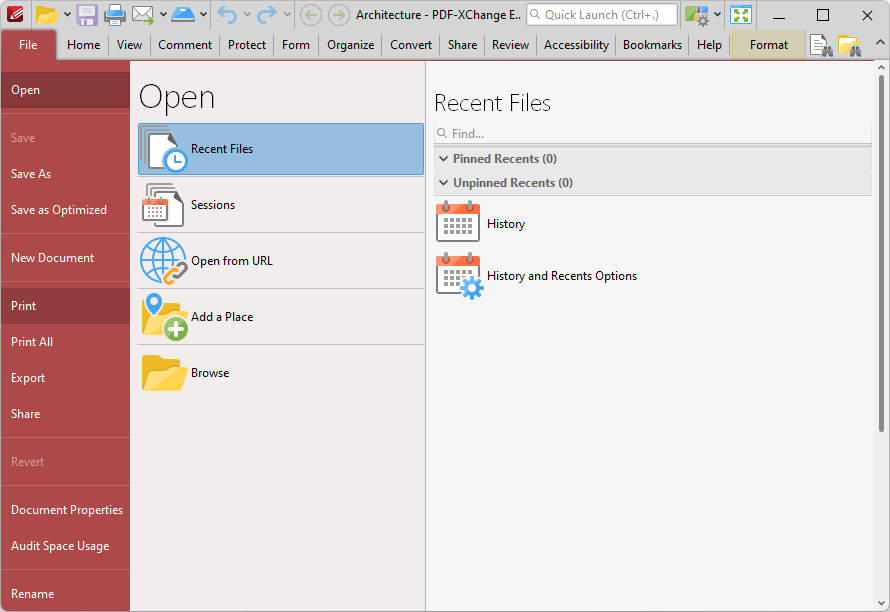Image resolution: width=890 pixels, height=612 pixels.
Task: Click the scrollbar down arrow at bottom right
Action: pos(881,603)
